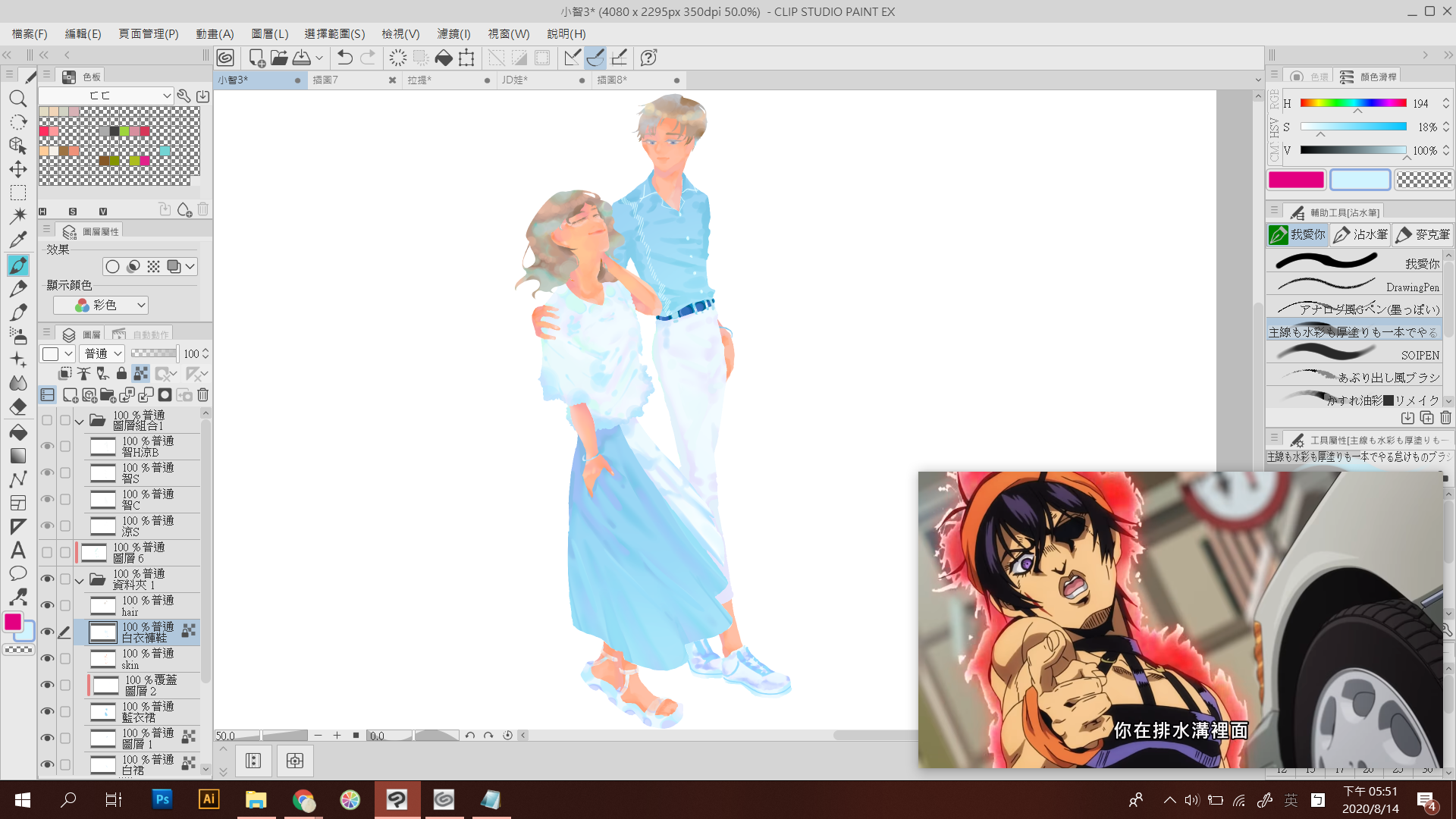
Task: Click New layer folder icon
Action: 108,395
